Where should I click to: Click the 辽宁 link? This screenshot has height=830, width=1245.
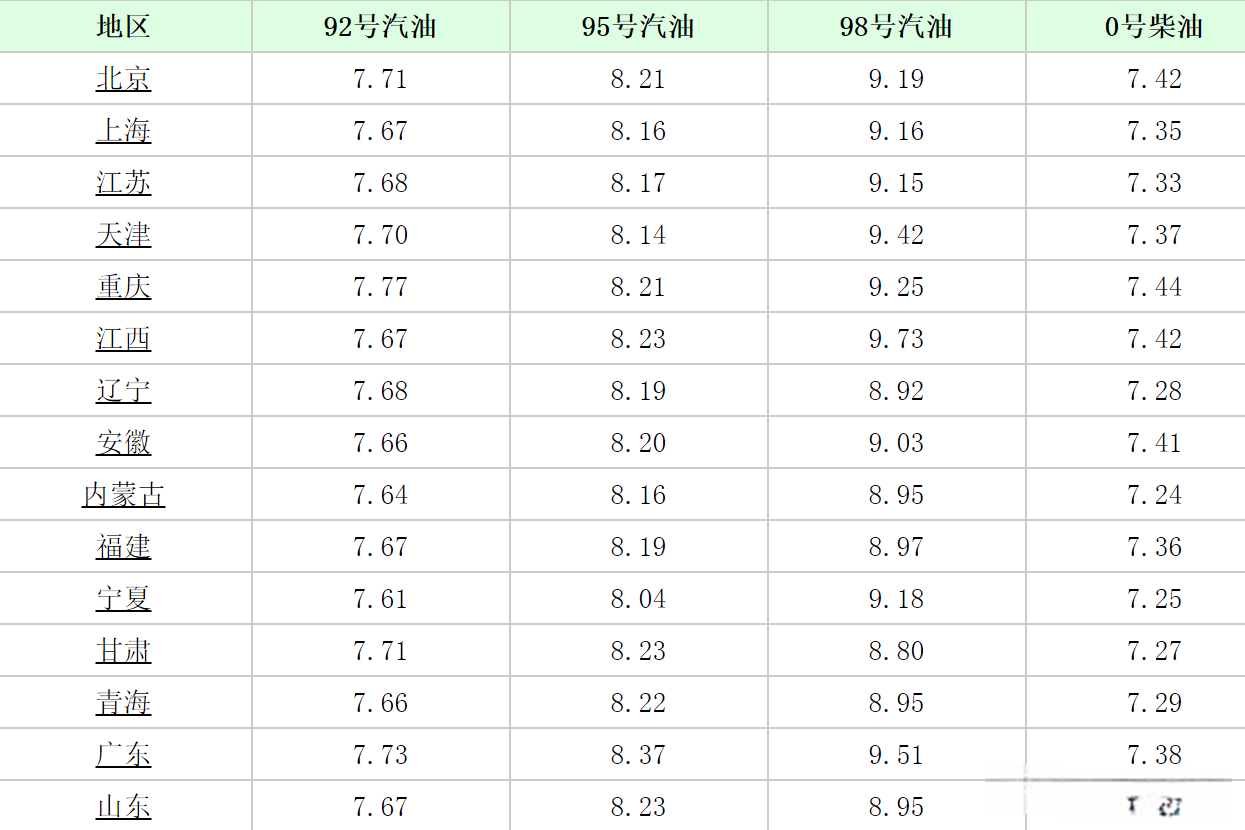tap(124, 391)
